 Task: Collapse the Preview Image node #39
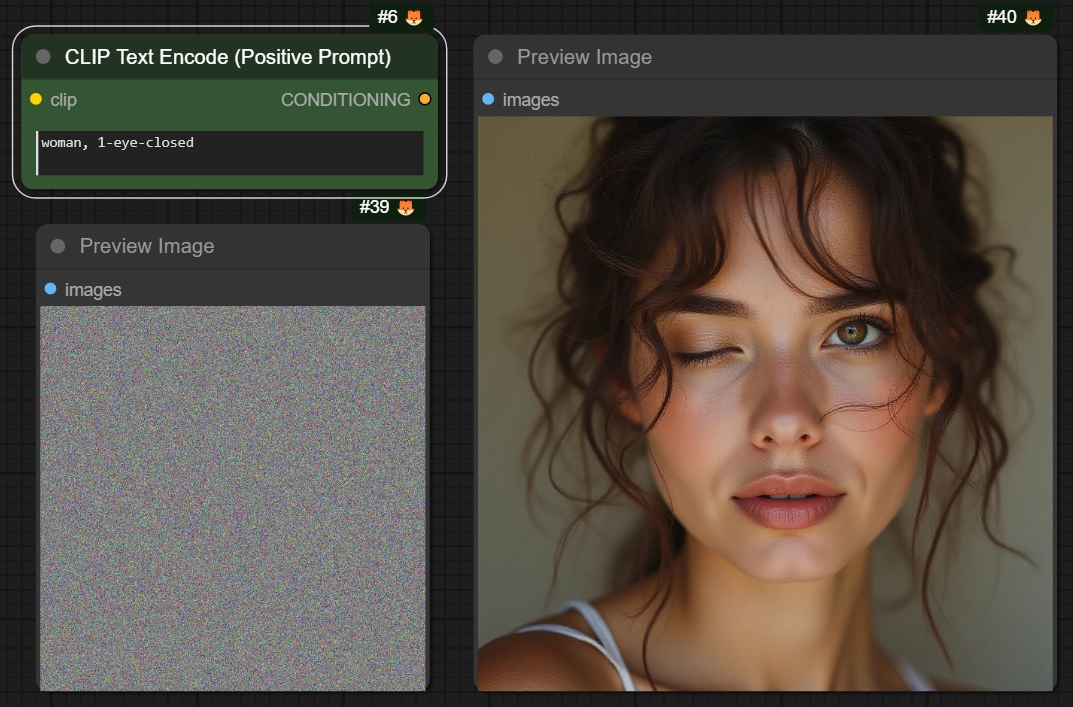coord(58,246)
